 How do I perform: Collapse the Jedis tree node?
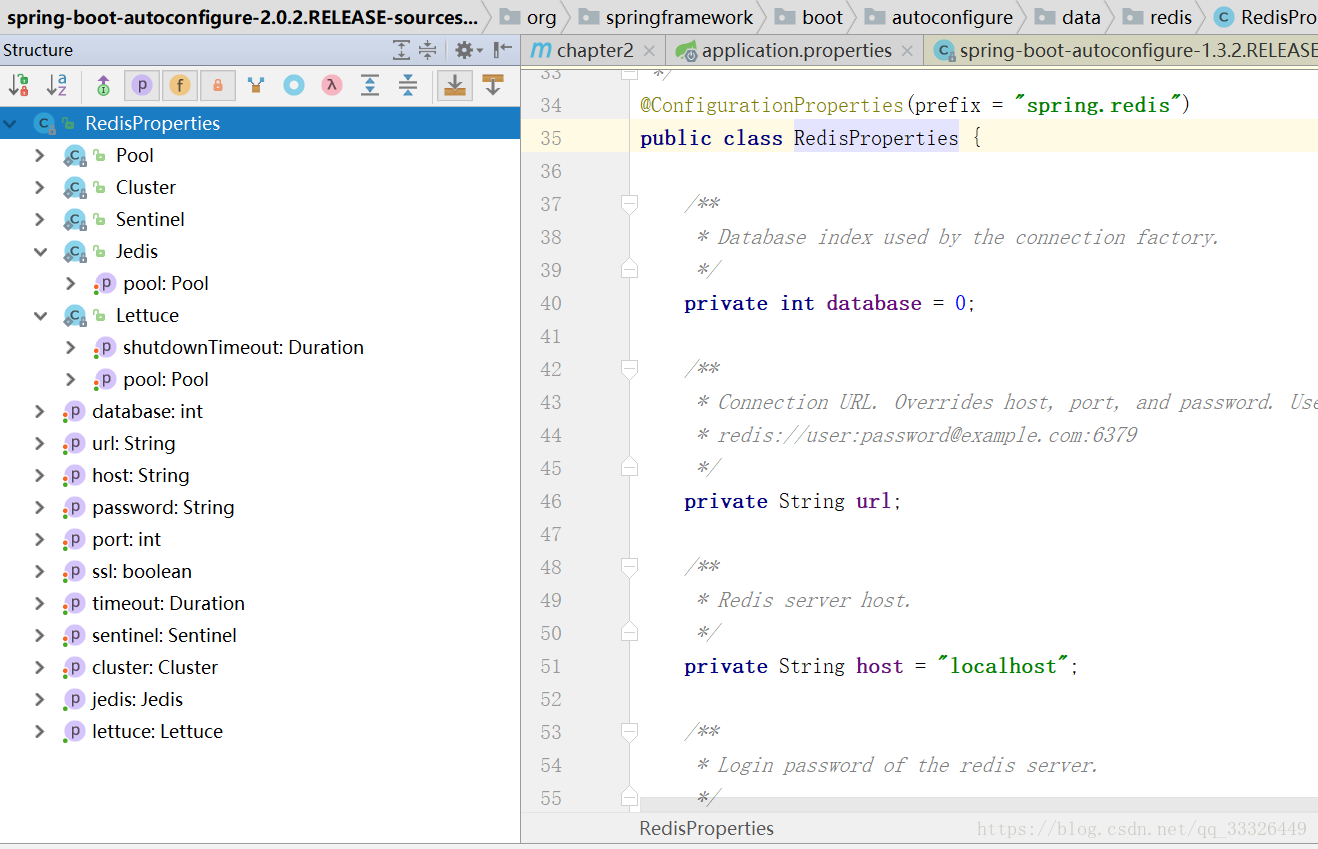click(x=40, y=251)
